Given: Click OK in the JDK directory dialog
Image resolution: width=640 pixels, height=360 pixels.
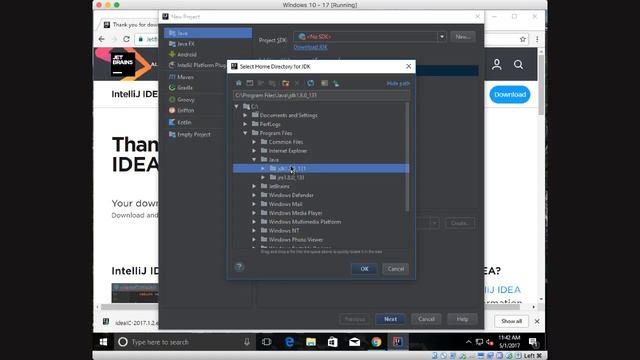Looking at the screenshot, I should [364, 269].
